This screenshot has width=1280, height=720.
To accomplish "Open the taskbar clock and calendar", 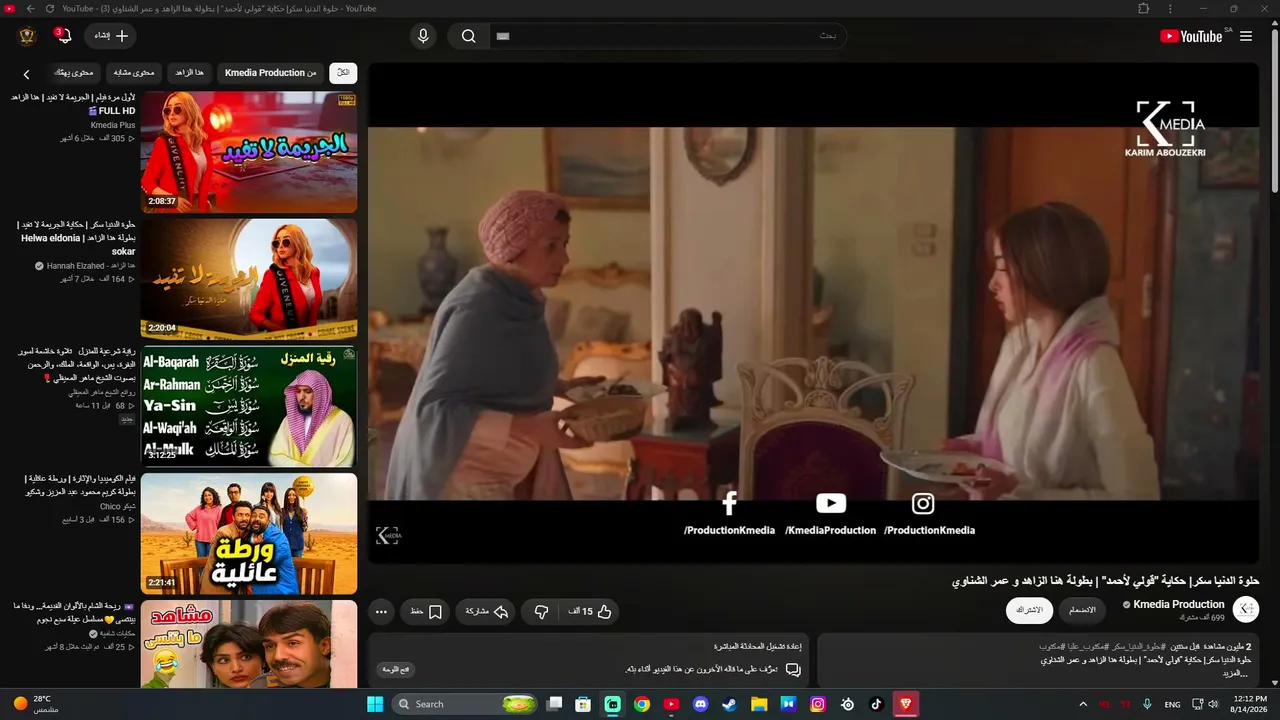I will (1250, 704).
